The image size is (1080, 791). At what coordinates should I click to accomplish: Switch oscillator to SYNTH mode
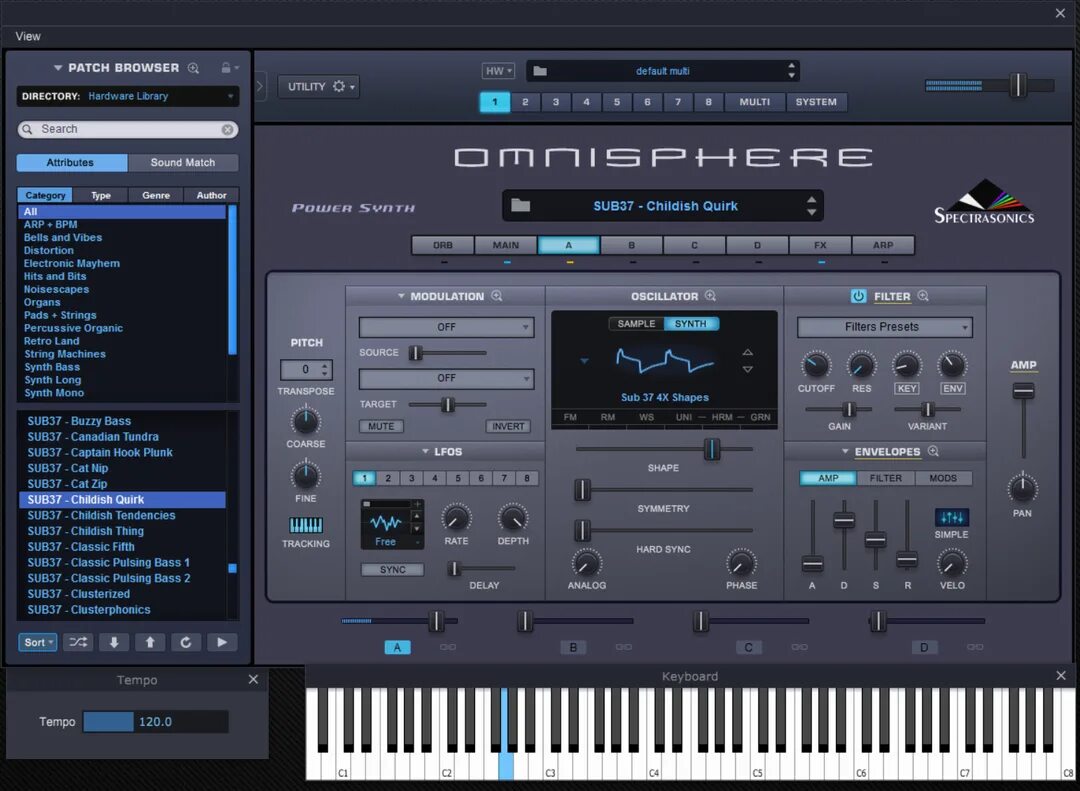tap(691, 324)
